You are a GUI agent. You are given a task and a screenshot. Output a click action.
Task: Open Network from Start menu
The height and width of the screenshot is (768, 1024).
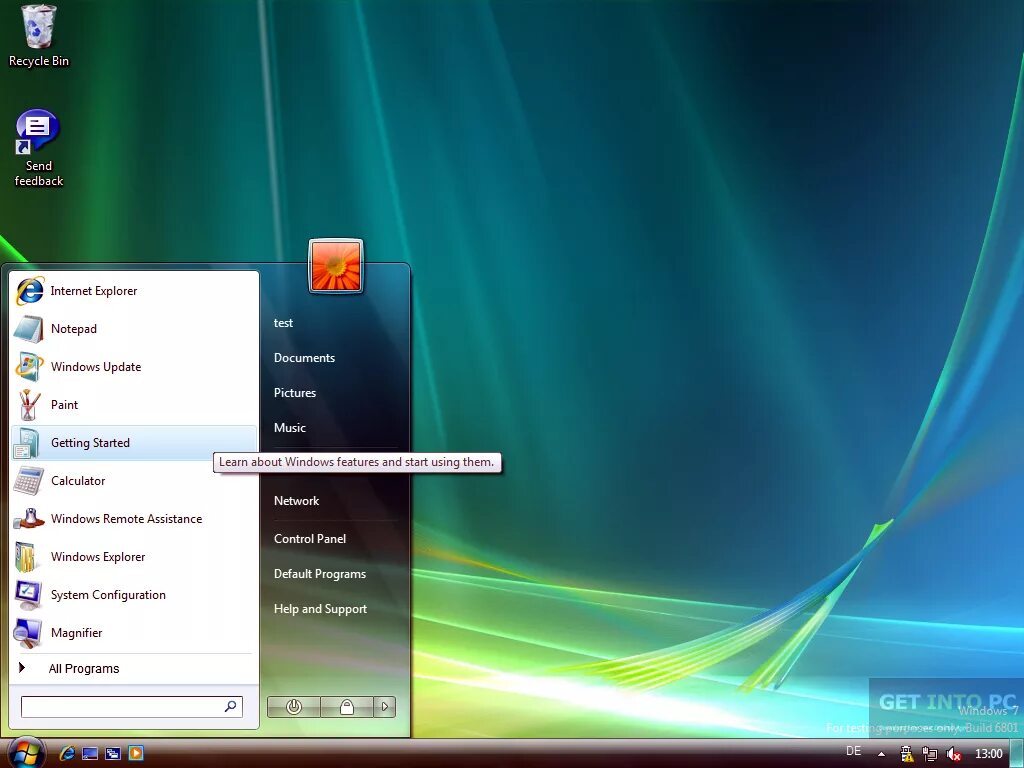(296, 501)
